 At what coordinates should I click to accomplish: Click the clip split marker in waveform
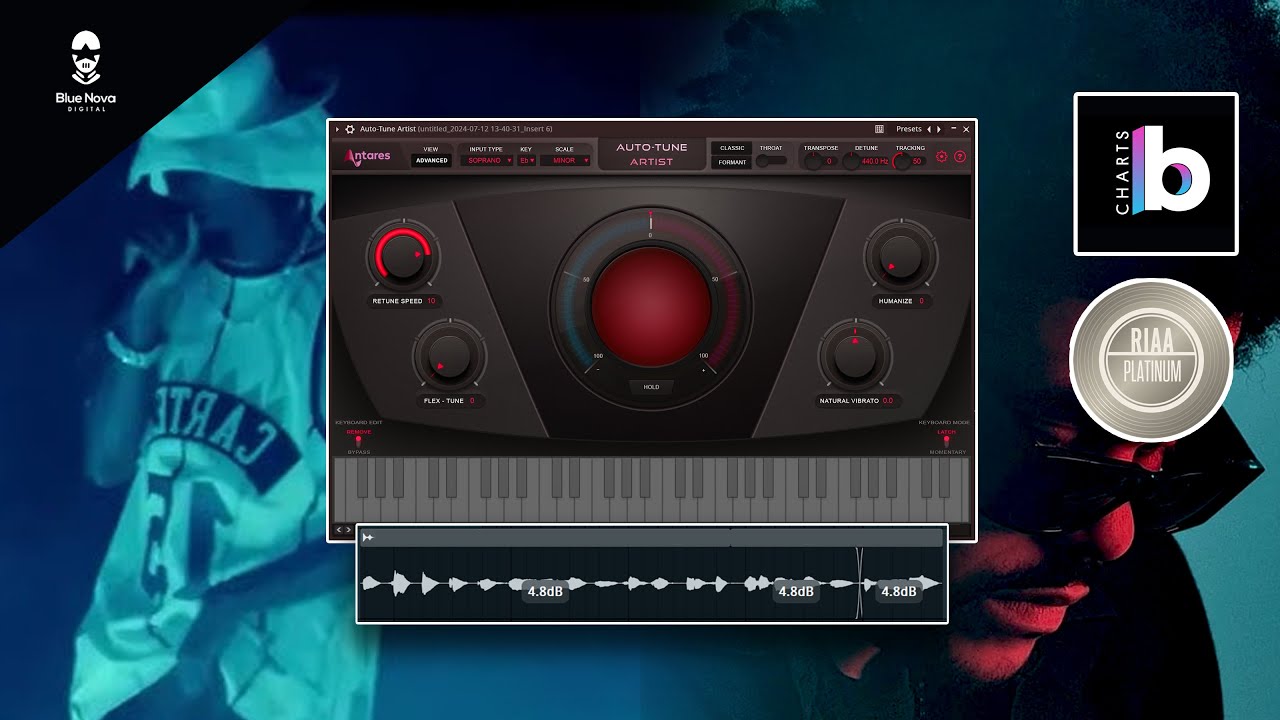859,583
